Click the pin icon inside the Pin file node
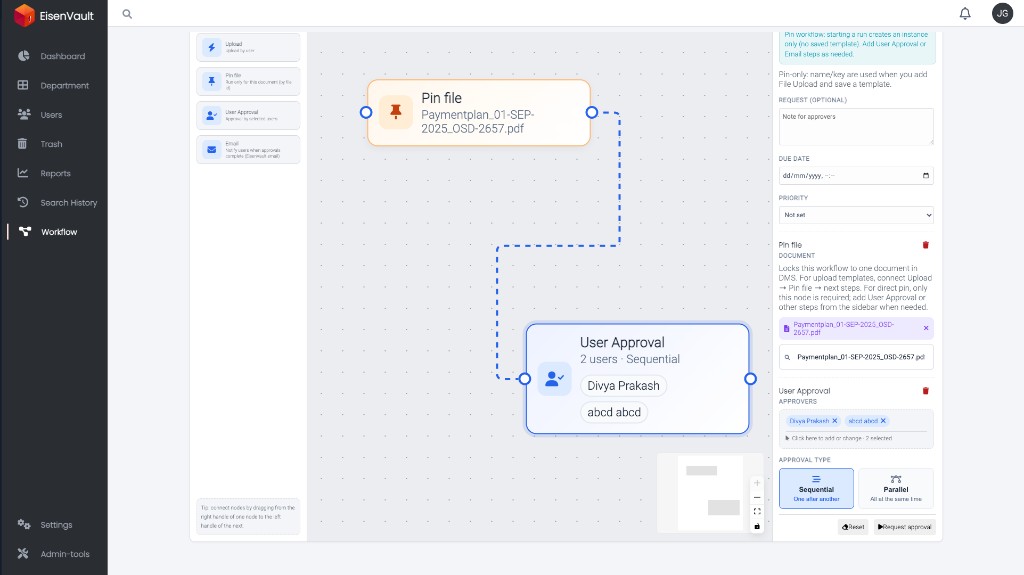1024x575 pixels. (396, 112)
